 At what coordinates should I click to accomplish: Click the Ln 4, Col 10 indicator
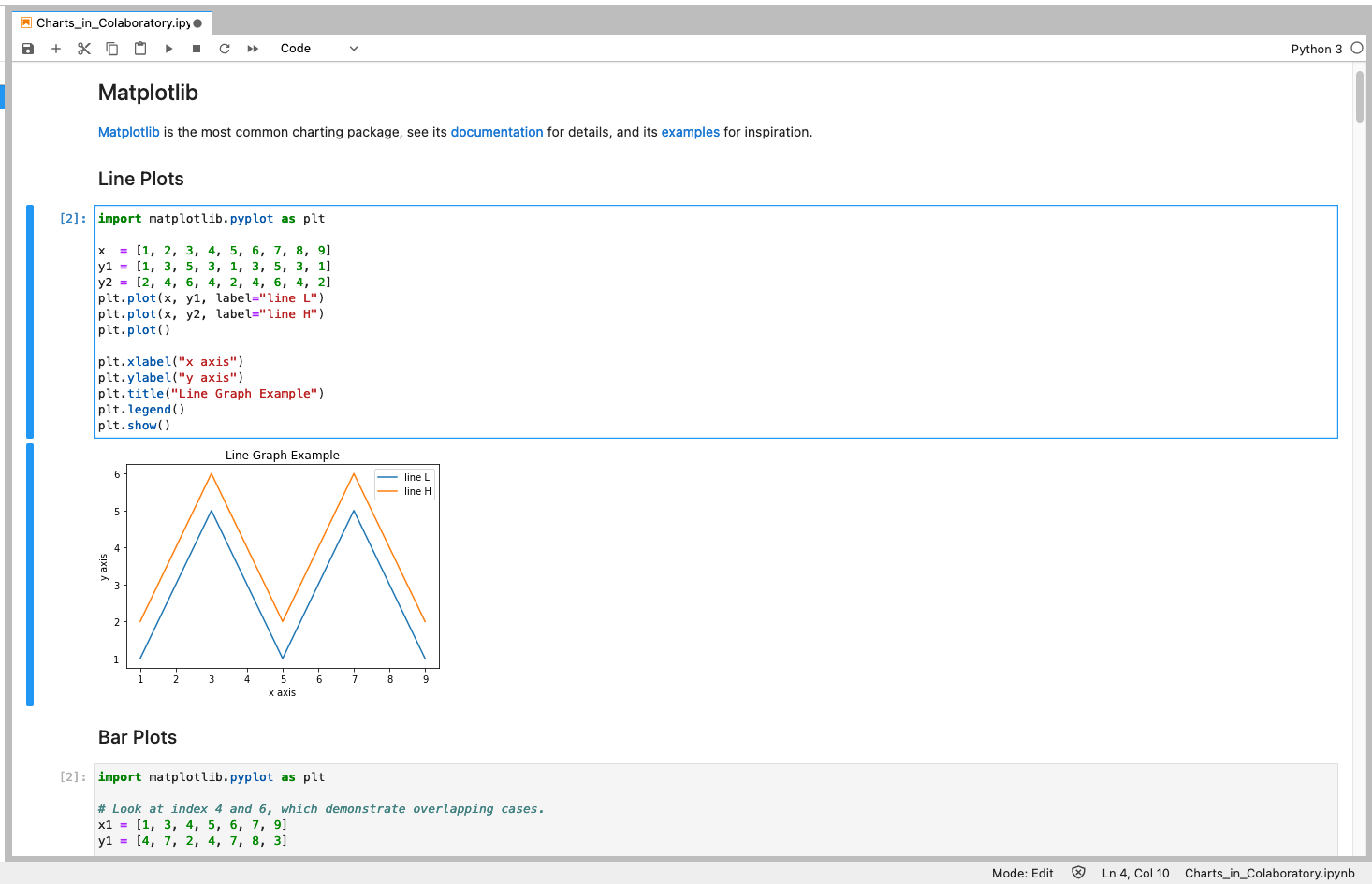[1135, 872]
